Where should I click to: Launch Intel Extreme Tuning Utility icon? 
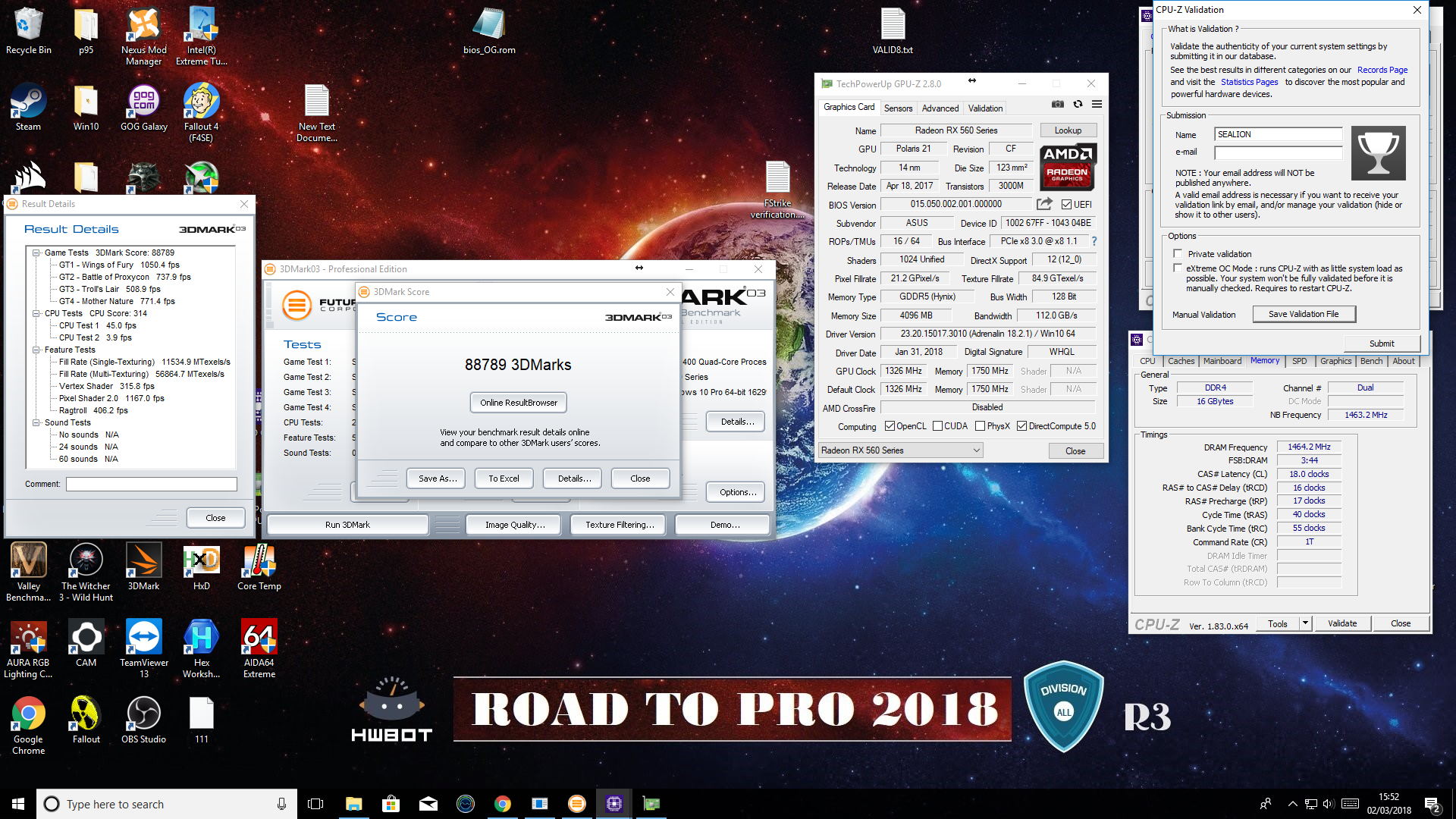[201, 36]
